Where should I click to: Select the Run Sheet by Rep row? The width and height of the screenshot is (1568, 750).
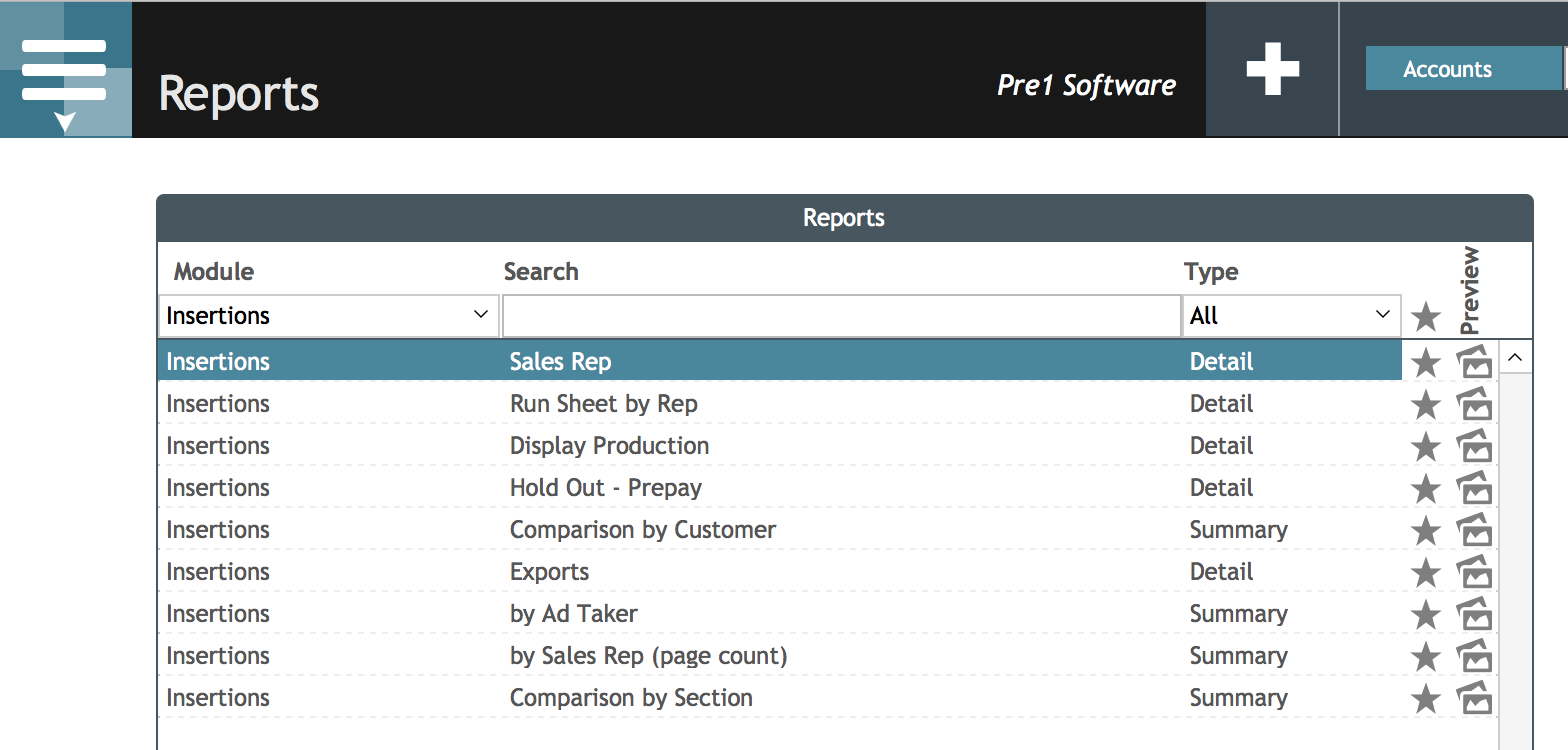pyautogui.click(x=779, y=404)
